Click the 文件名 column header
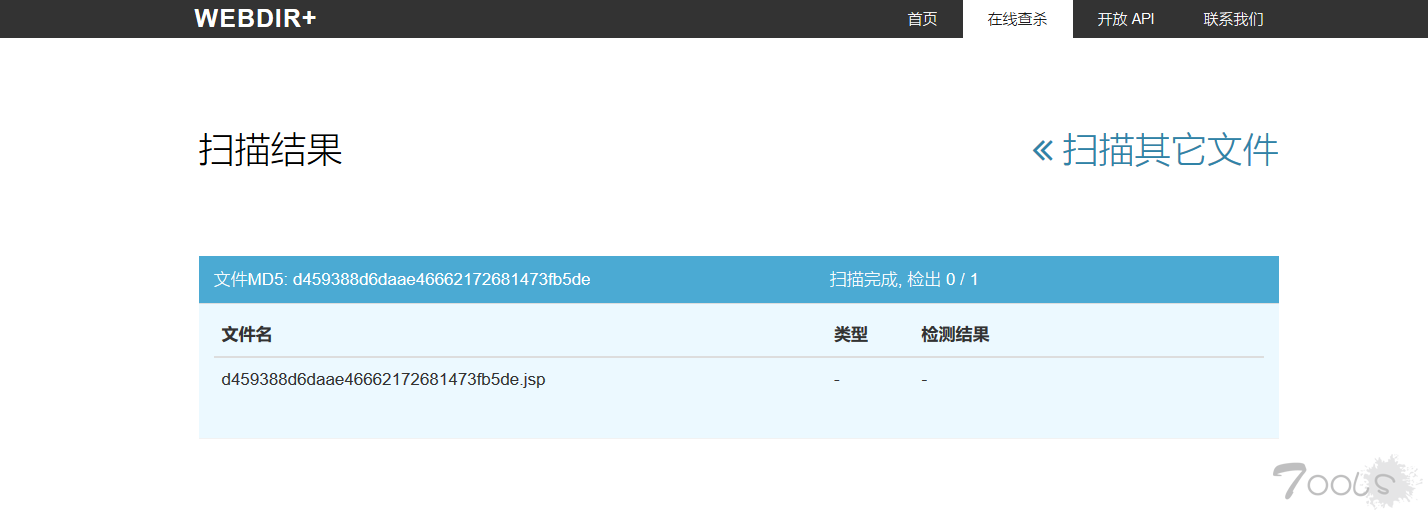 [x=247, y=335]
